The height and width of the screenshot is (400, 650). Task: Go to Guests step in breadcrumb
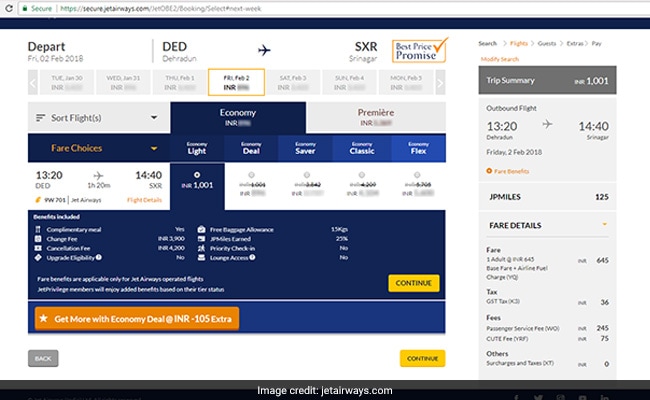pos(547,44)
